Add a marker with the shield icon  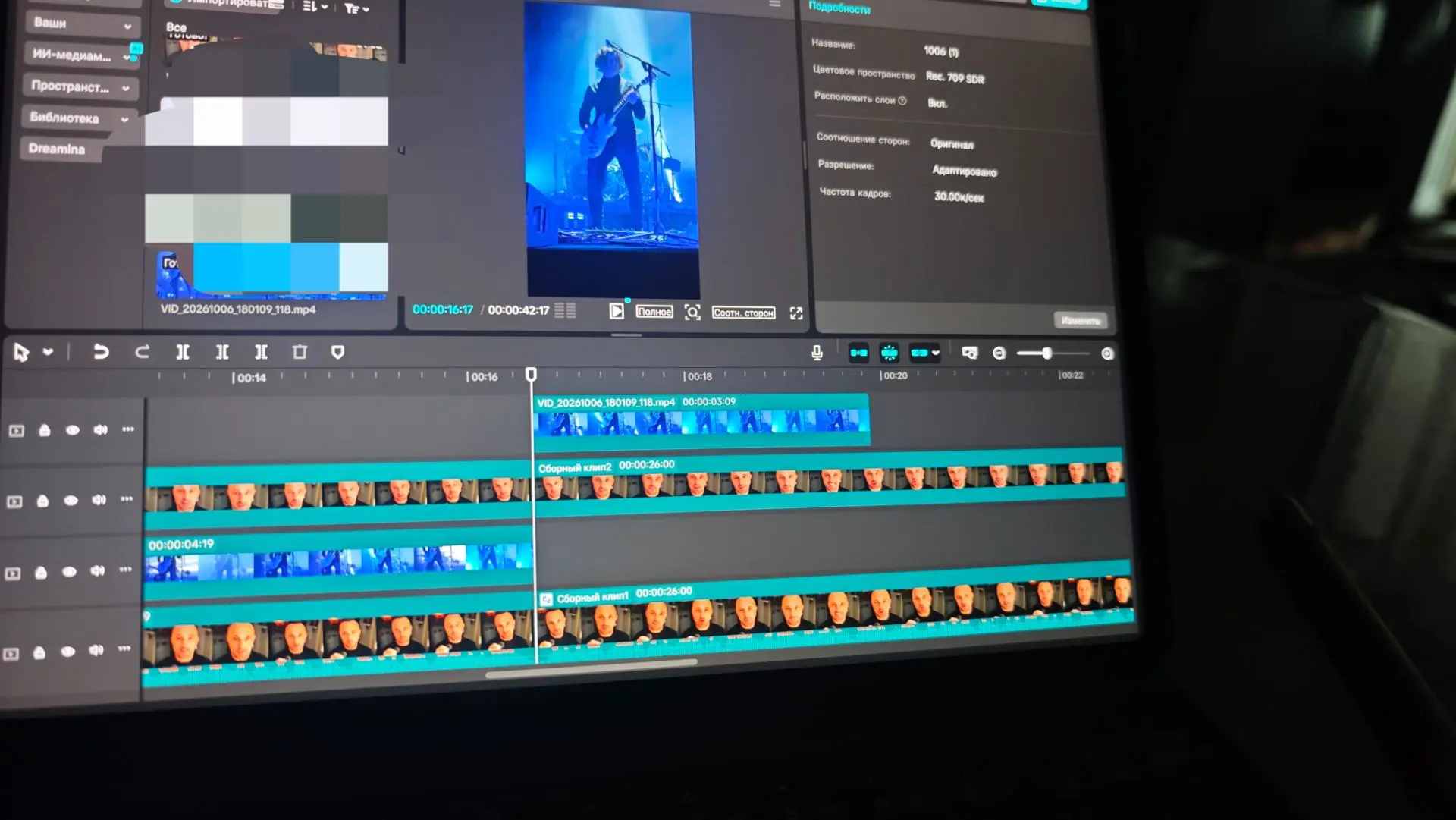pyautogui.click(x=338, y=352)
